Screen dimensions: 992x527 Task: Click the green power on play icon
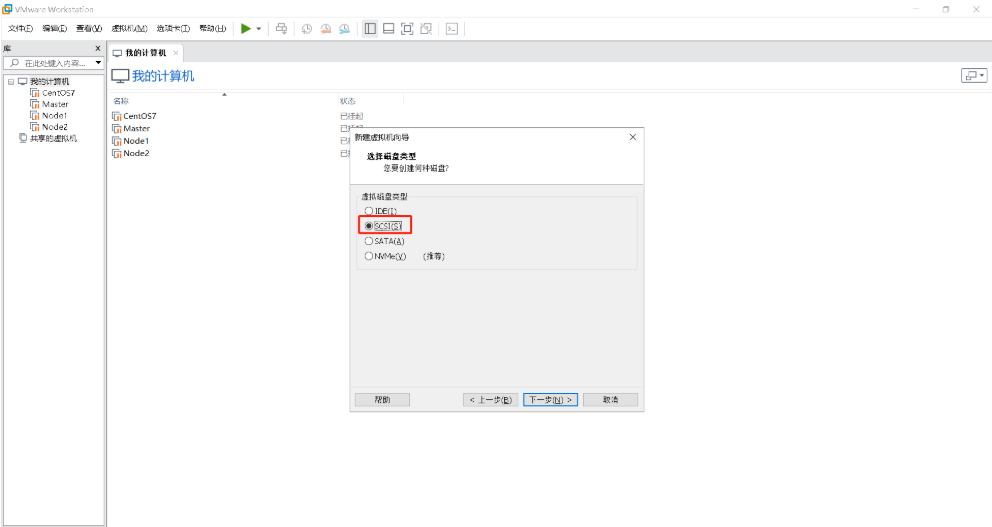tap(245, 28)
